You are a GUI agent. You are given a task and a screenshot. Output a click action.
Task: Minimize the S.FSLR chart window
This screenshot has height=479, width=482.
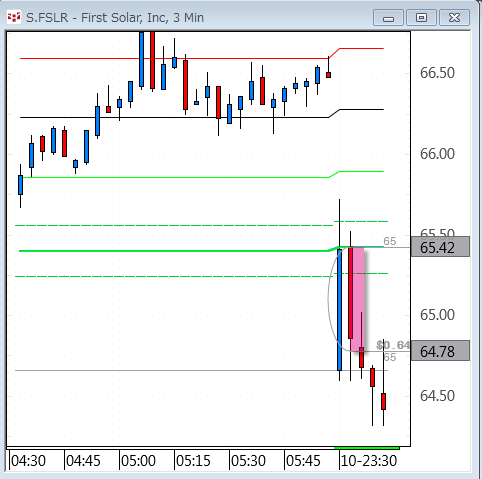(x=388, y=18)
